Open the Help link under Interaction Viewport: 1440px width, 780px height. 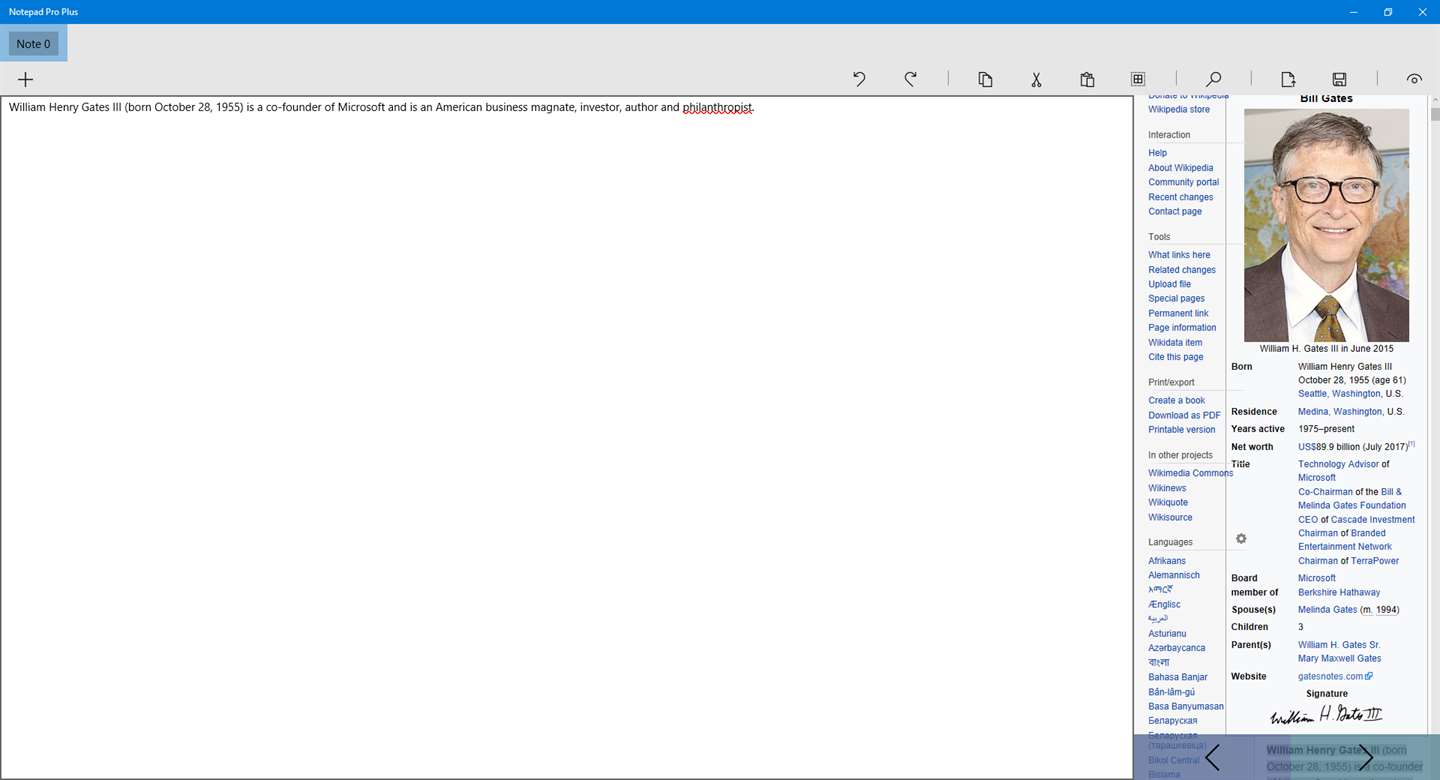coord(1157,153)
